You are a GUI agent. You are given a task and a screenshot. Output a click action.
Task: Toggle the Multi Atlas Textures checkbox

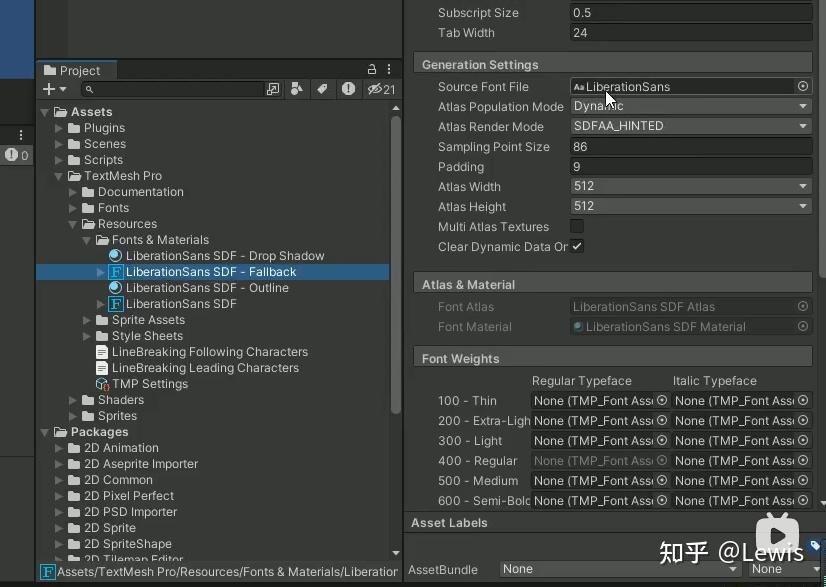click(x=576, y=227)
